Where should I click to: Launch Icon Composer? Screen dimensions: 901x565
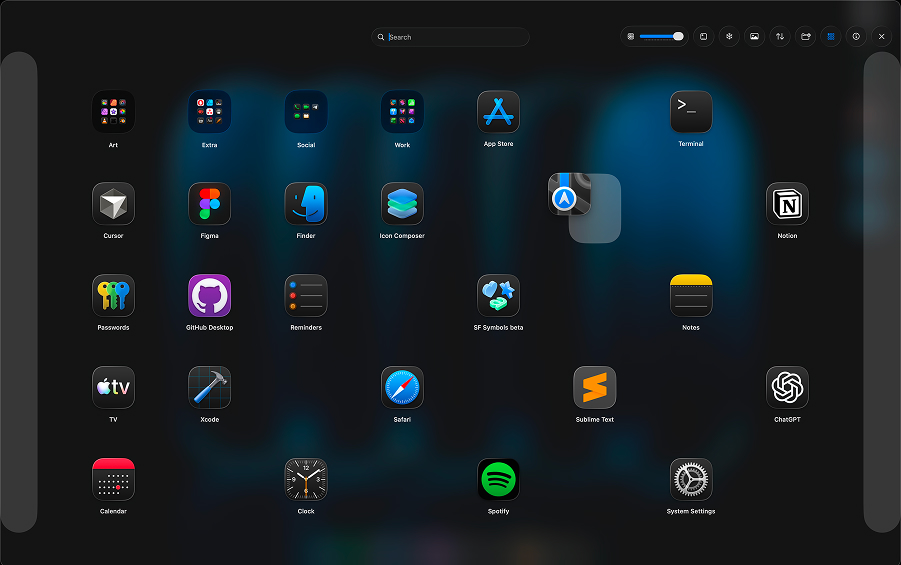coord(402,203)
